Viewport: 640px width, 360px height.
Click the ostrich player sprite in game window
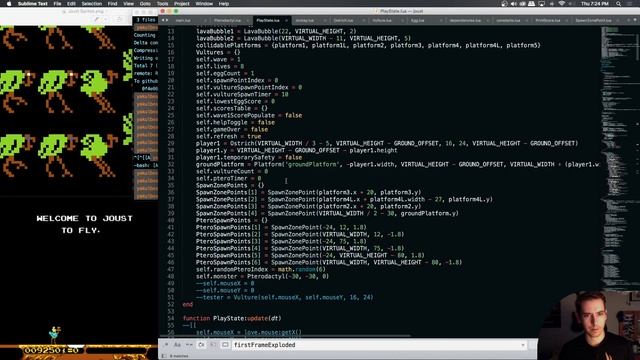point(54,335)
